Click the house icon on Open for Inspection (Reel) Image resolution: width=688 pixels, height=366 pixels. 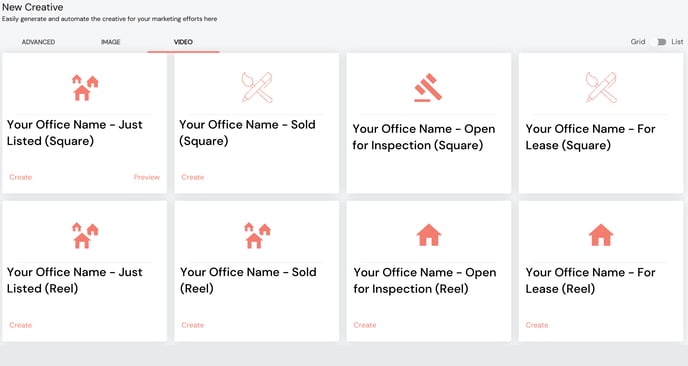[x=429, y=235]
